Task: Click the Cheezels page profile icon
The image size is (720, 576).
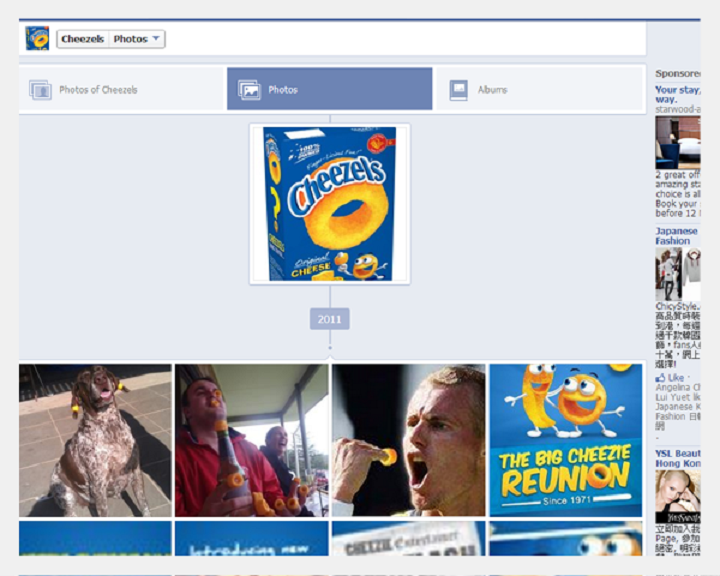Action: coord(37,38)
